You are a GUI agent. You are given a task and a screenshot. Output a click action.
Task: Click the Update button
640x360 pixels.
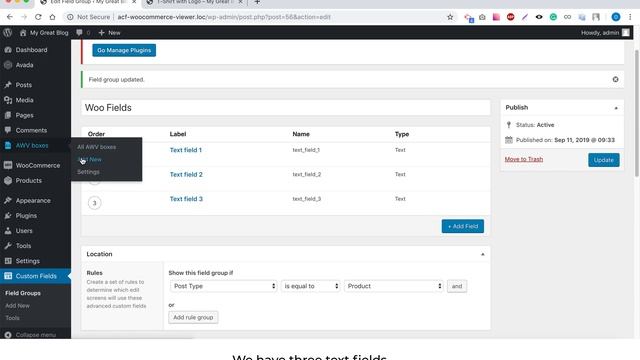604,160
